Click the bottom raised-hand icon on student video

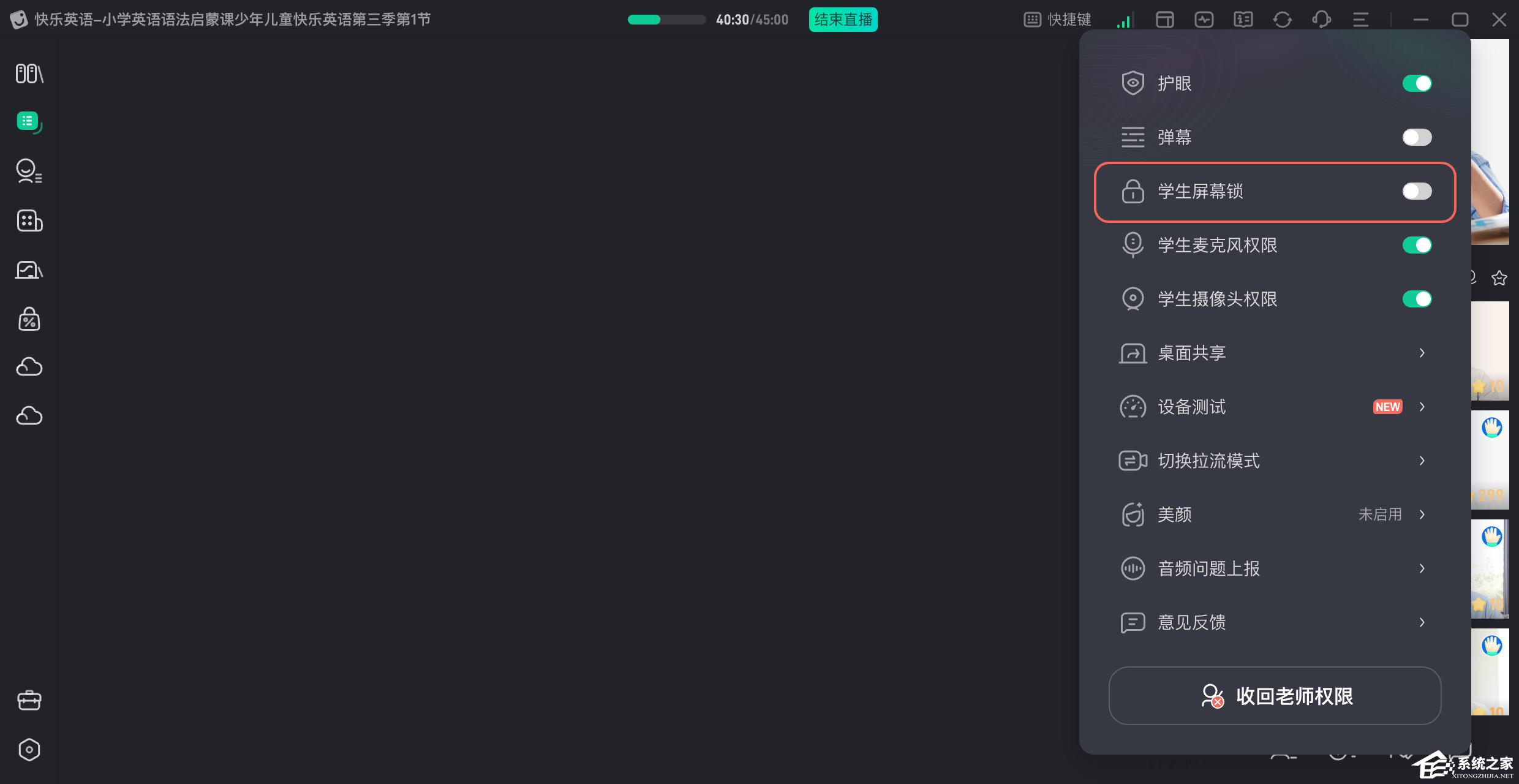coord(1491,645)
